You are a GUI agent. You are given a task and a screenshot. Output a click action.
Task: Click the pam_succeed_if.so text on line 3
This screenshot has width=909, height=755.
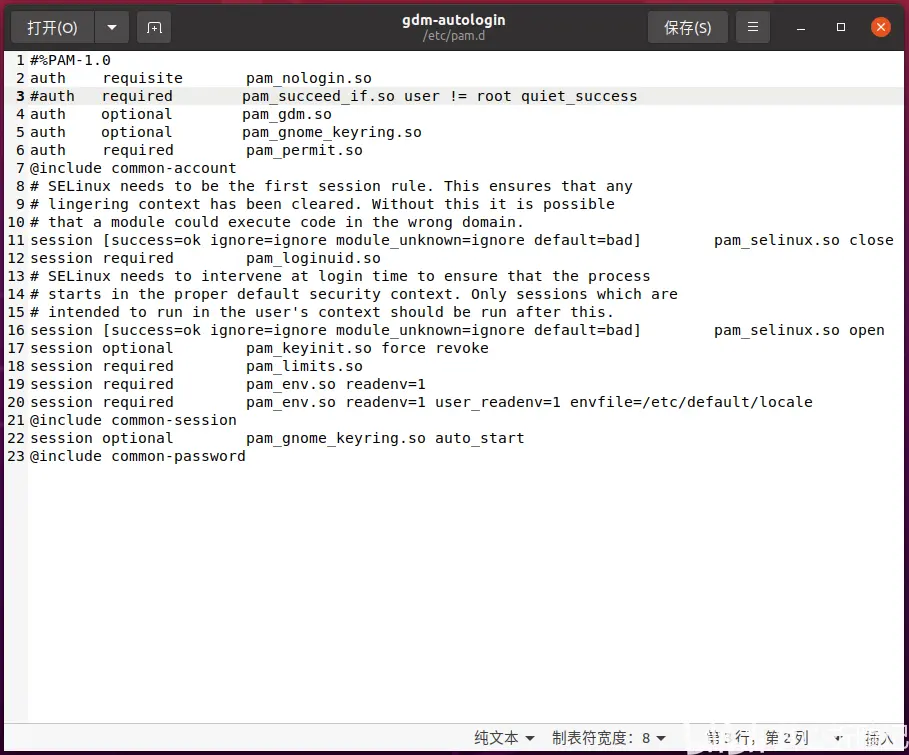tap(318, 96)
